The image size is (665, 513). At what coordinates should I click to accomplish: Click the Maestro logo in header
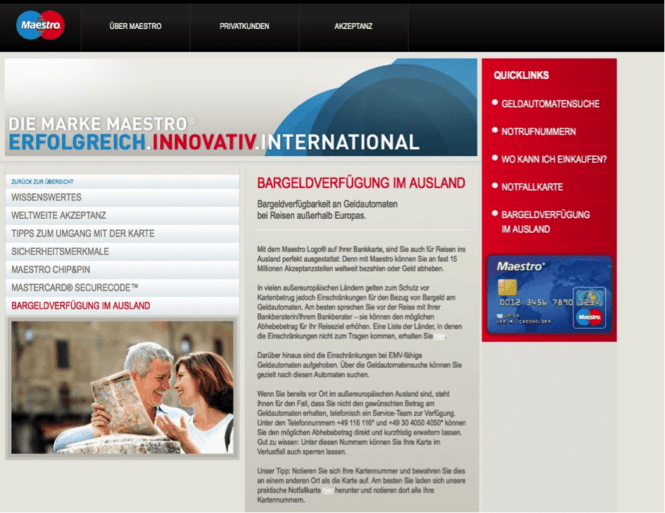[40, 25]
